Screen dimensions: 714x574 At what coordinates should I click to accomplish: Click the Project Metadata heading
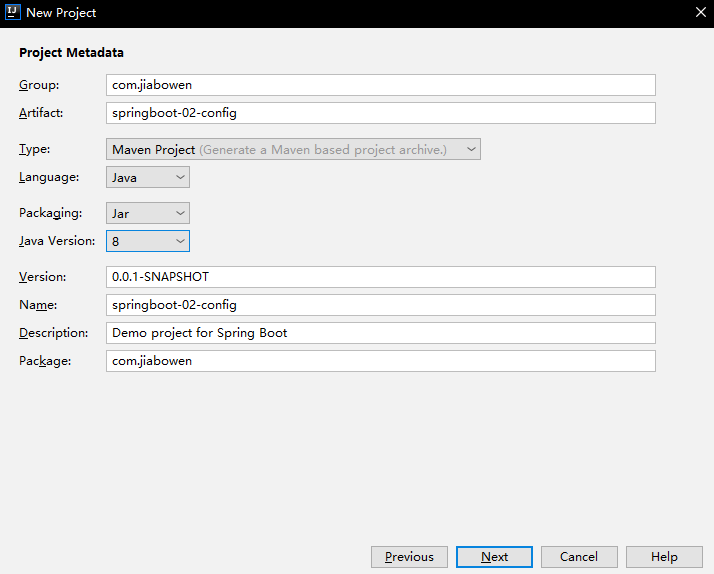coord(71,53)
